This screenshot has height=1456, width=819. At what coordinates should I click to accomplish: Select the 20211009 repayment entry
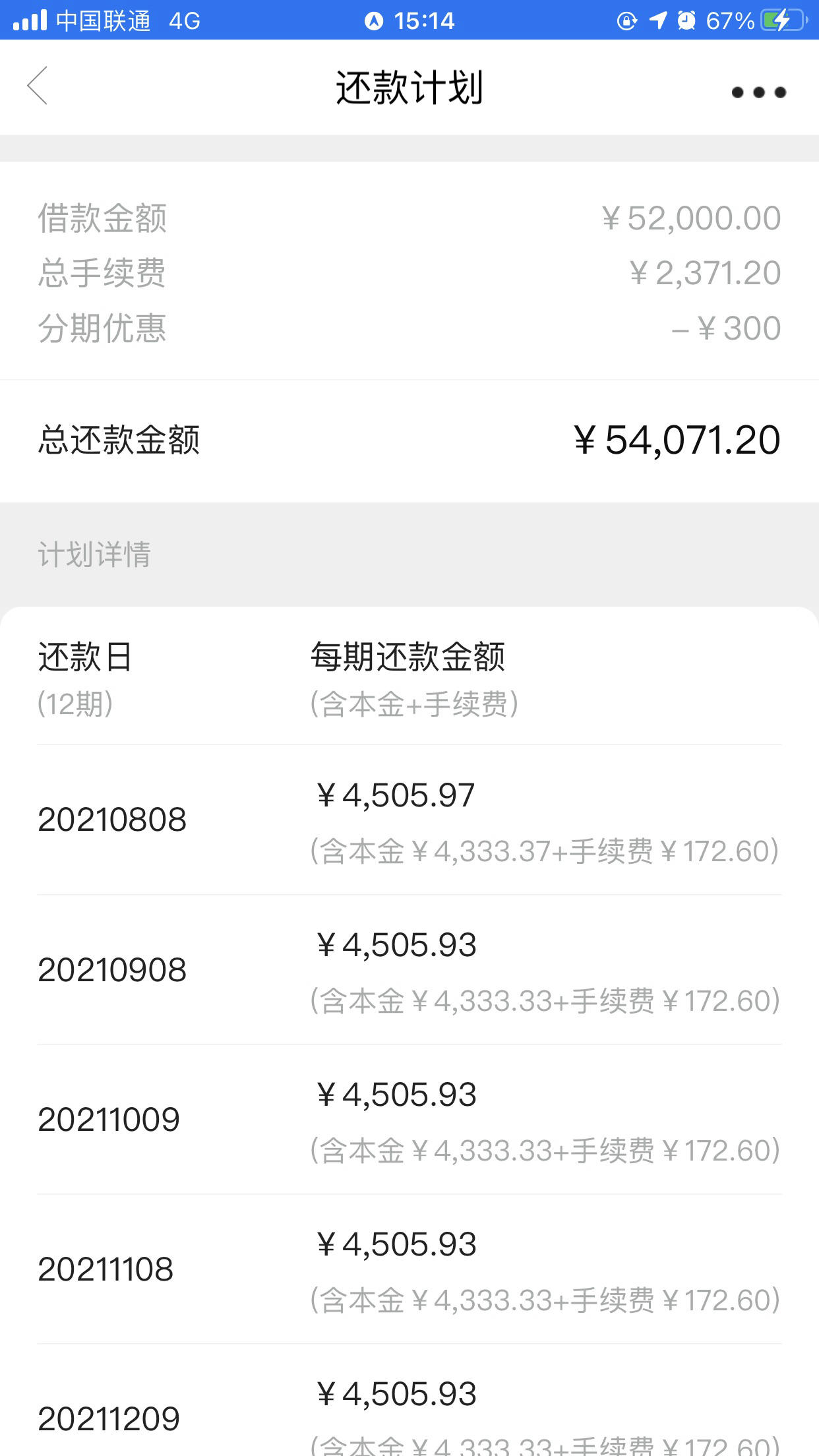409,1119
